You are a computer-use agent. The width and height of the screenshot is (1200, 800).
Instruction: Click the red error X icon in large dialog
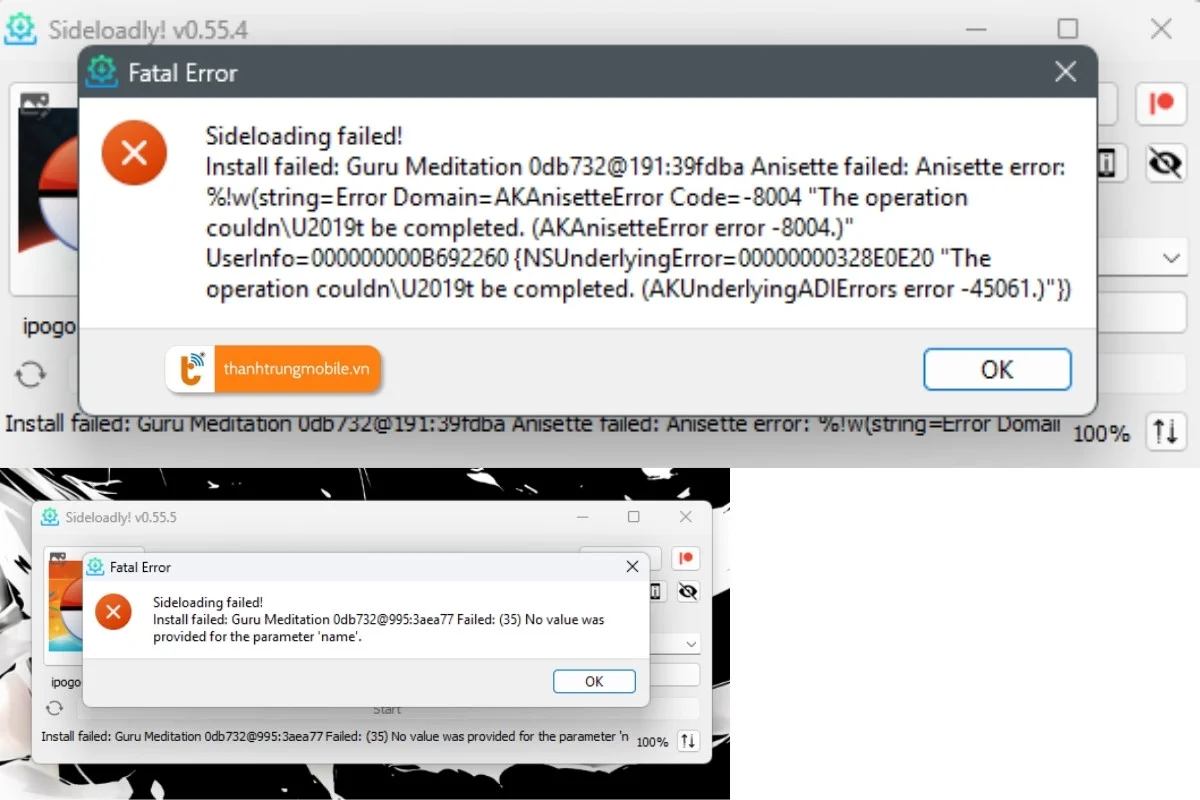tap(134, 153)
